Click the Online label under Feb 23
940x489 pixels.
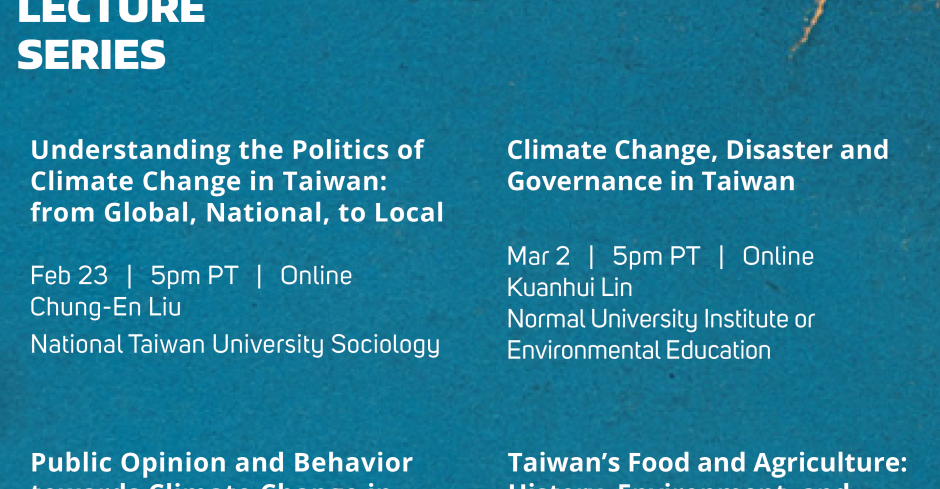[316, 276]
